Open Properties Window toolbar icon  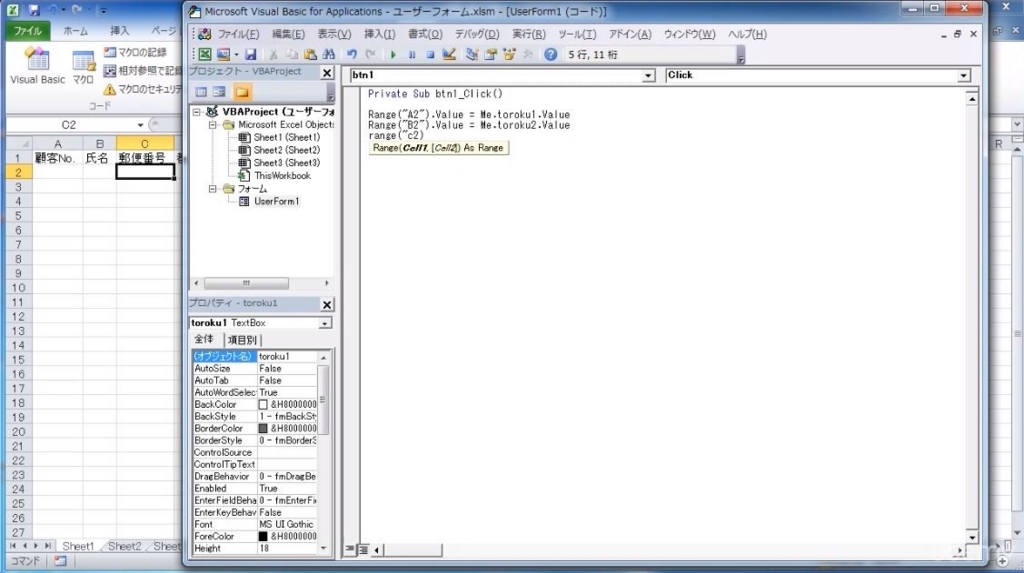point(490,54)
